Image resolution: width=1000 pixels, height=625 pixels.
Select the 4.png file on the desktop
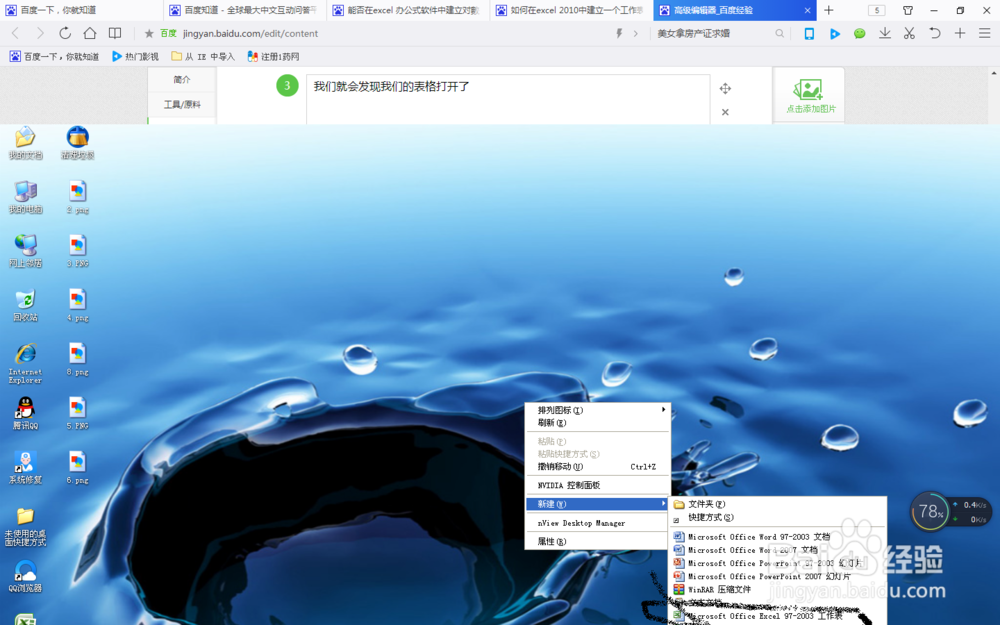(77, 305)
